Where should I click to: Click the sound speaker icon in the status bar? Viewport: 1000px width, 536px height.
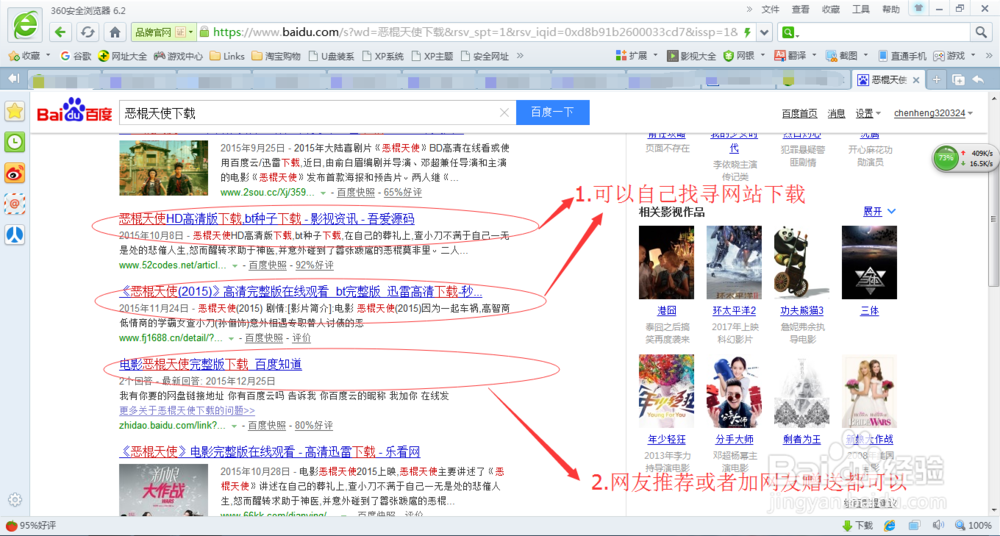[x=938, y=526]
